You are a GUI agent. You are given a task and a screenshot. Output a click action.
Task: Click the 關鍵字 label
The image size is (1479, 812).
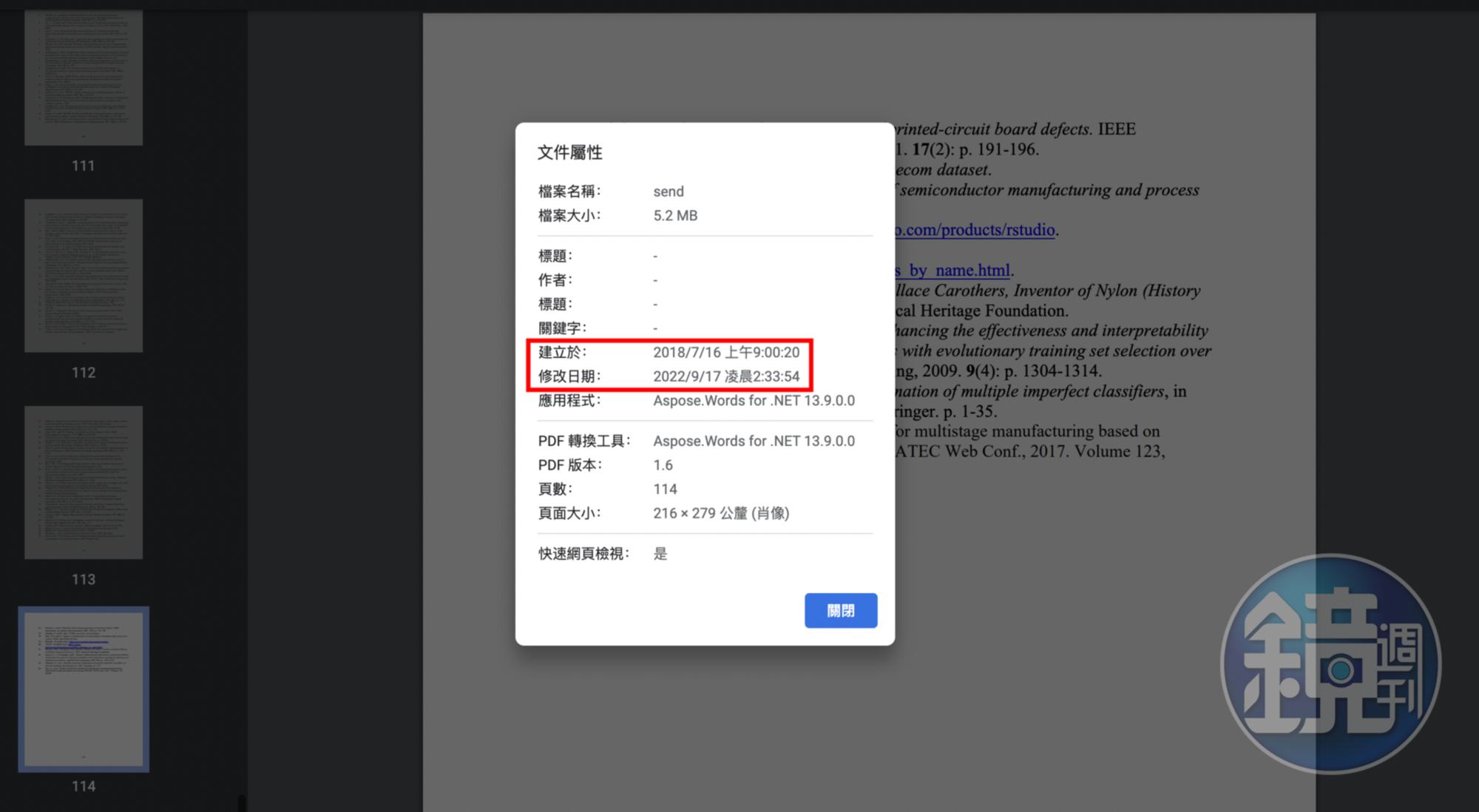click(562, 328)
